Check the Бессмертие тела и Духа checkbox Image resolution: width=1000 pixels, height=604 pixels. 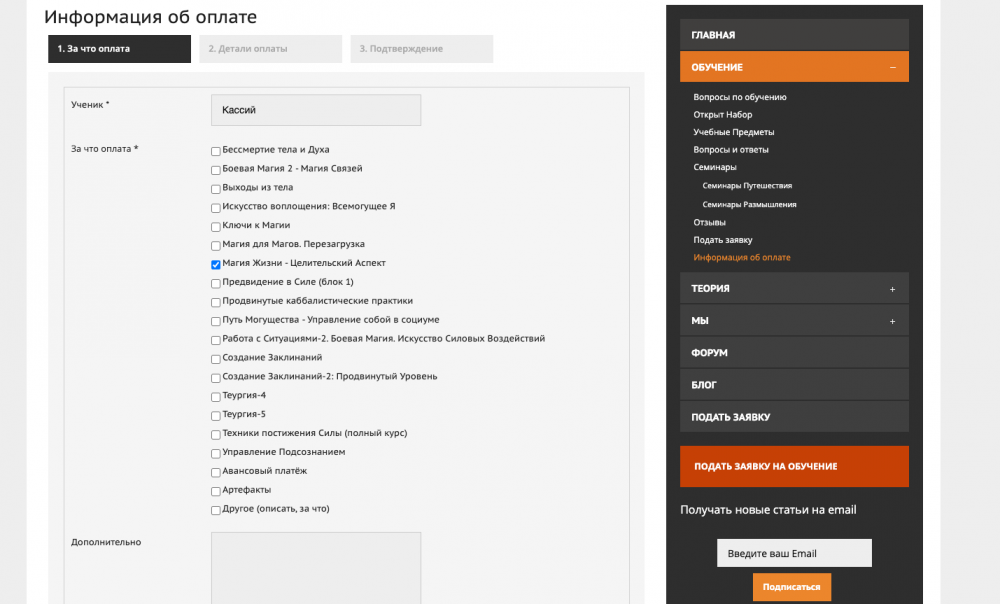pos(216,151)
